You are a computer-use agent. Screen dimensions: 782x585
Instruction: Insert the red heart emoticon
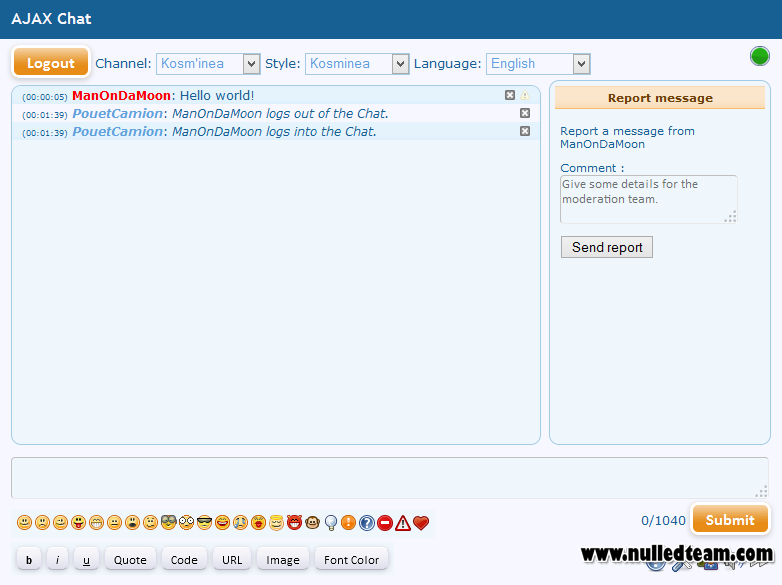tap(421, 522)
